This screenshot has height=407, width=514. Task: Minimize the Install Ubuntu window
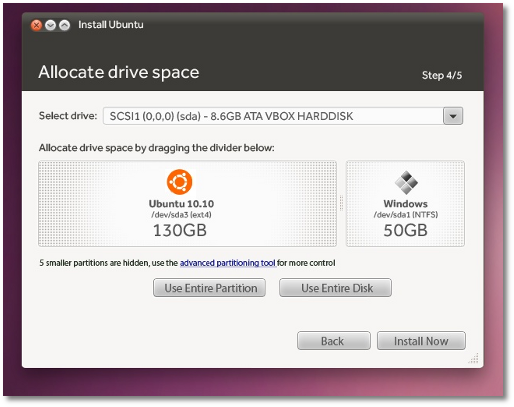50,25
